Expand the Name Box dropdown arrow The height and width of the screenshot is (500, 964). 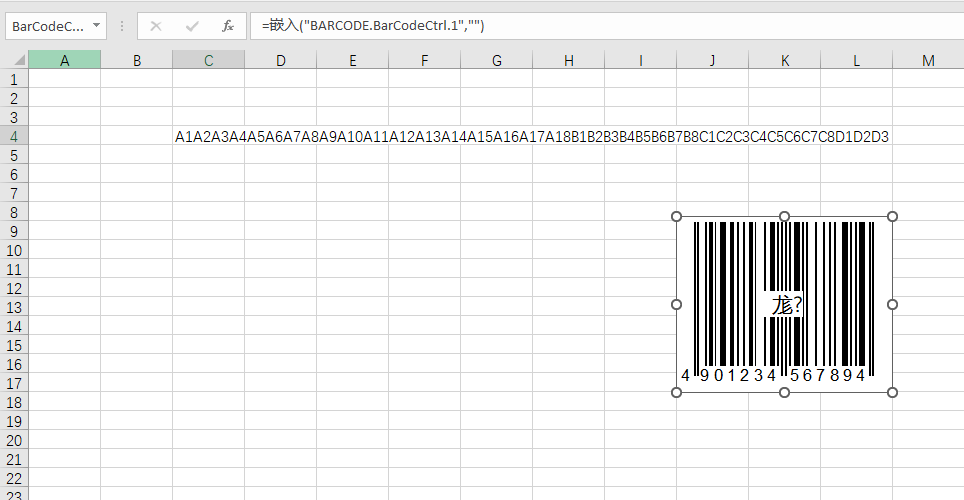[x=95, y=26]
